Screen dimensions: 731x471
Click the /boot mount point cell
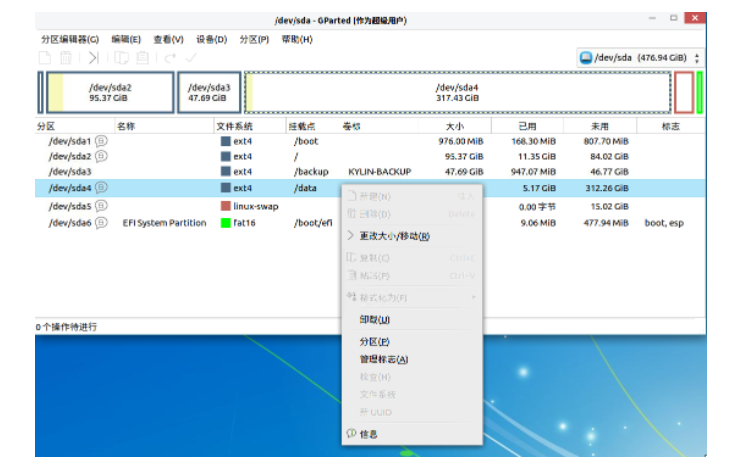[x=306, y=141]
